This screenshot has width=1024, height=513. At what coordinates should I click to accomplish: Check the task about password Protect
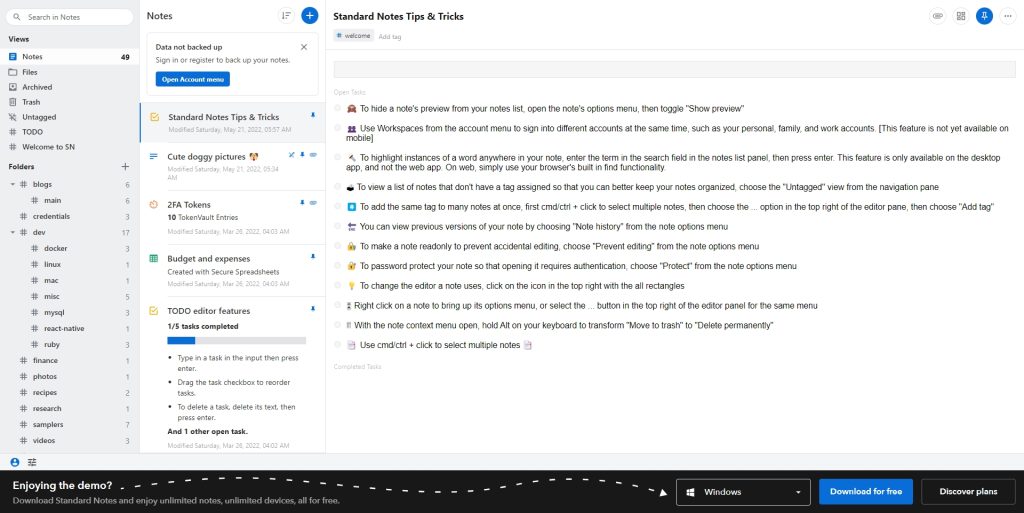338,266
